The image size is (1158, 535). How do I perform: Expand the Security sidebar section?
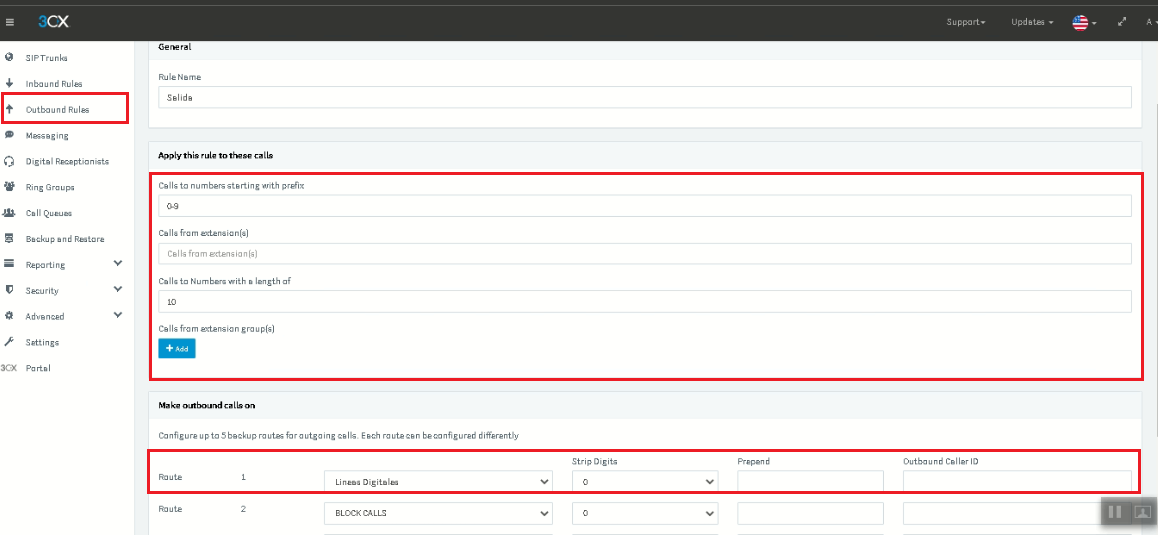tap(117, 290)
